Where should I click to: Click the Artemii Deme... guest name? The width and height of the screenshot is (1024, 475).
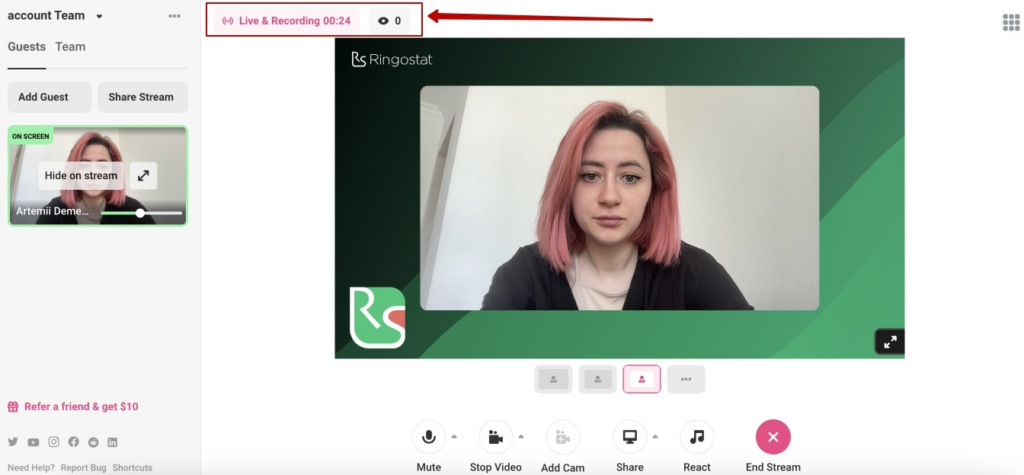pyautogui.click(x=52, y=212)
